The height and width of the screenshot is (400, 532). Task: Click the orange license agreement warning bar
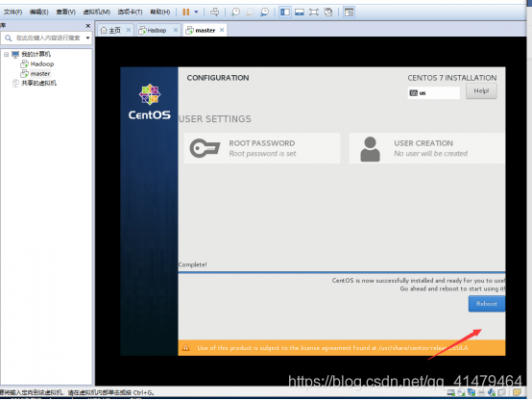342,348
